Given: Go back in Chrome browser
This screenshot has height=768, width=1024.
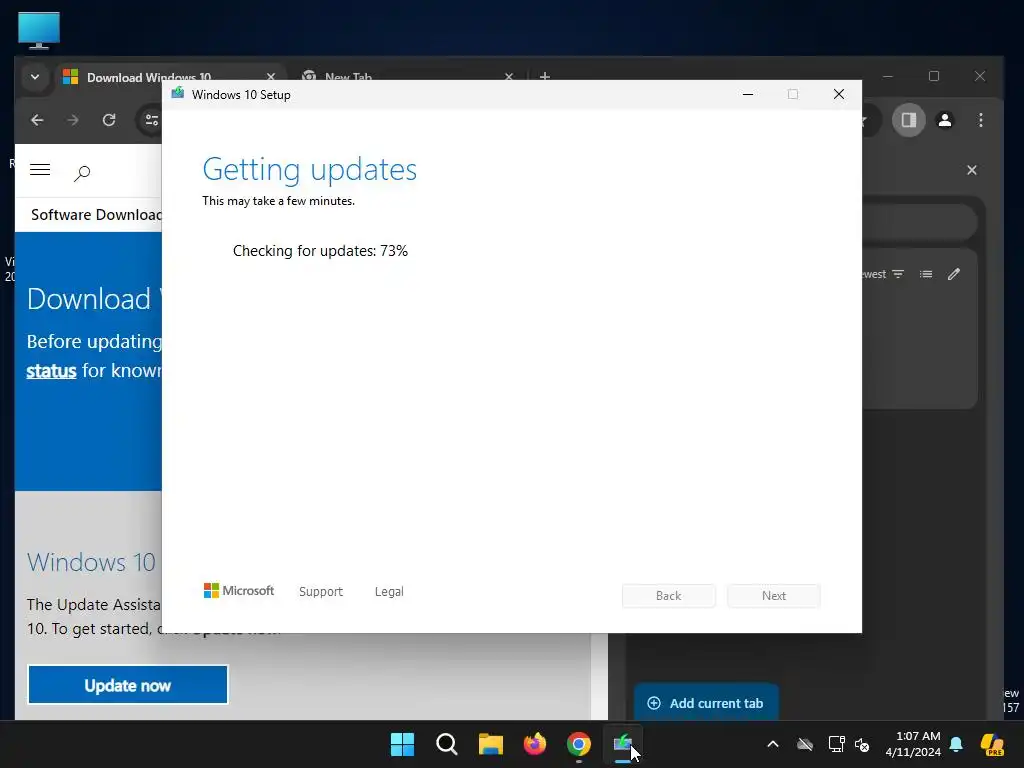Looking at the screenshot, I should (x=37, y=120).
